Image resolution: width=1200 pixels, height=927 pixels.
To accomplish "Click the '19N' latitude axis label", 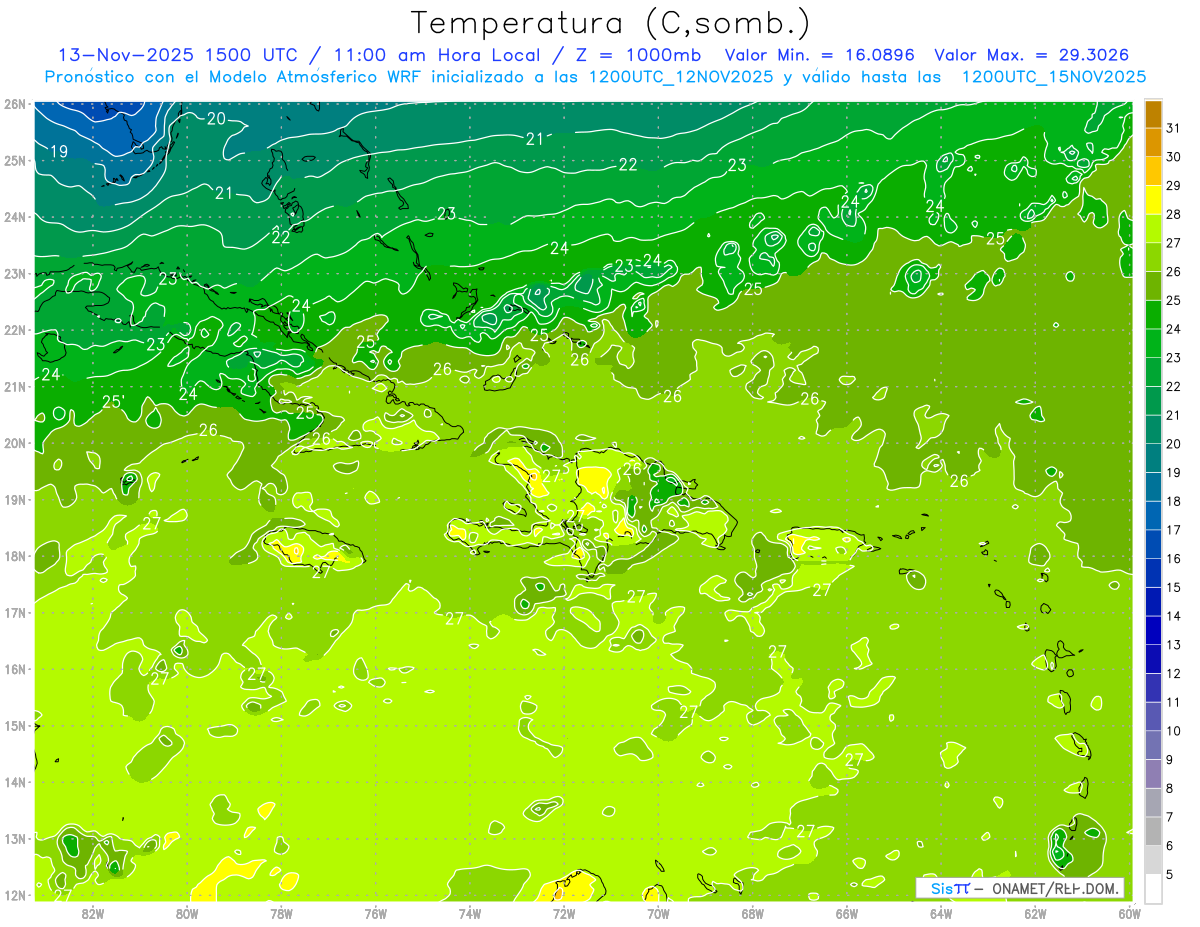I will pyautogui.click(x=14, y=499).
